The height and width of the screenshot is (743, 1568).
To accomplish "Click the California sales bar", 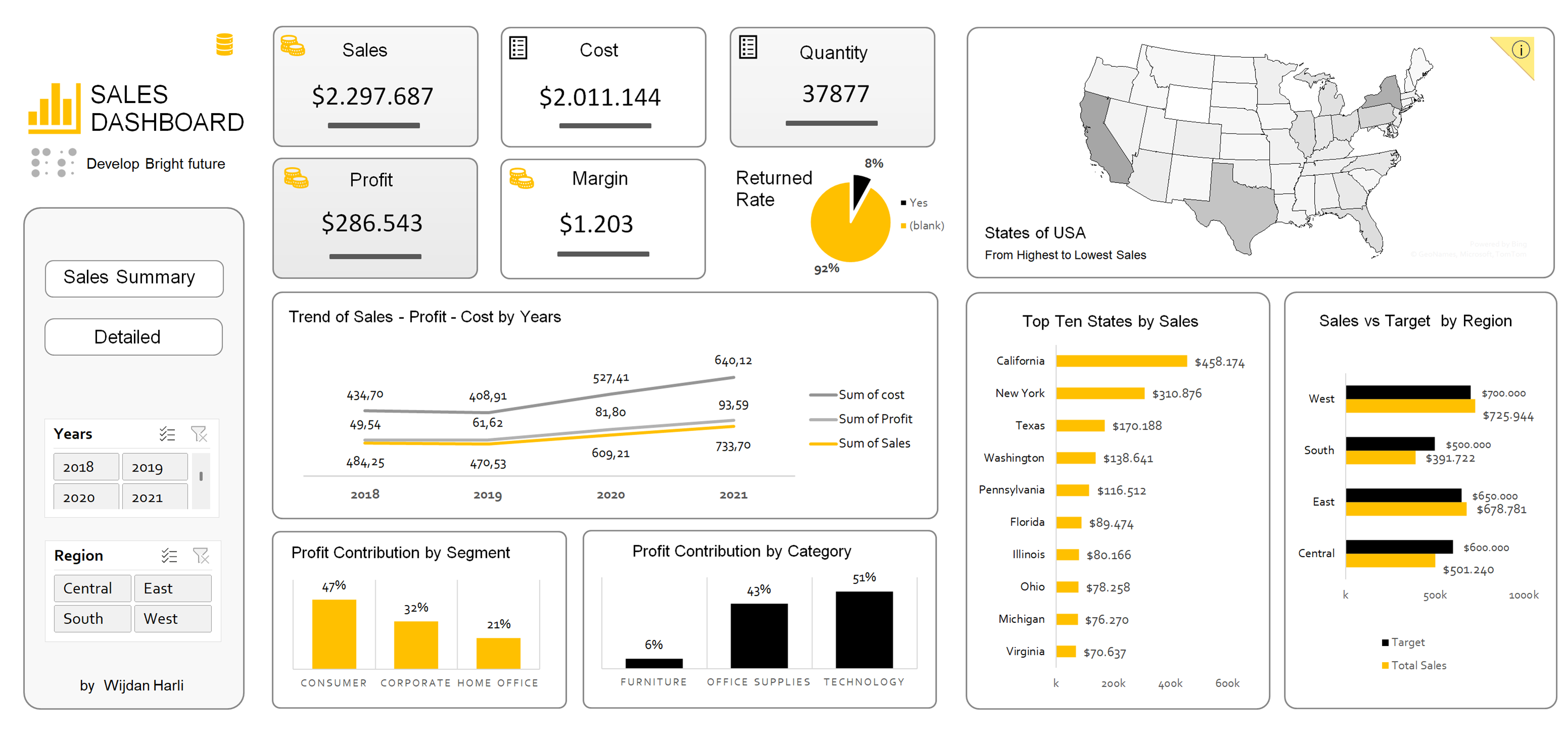I will (x=1121, y=361).
